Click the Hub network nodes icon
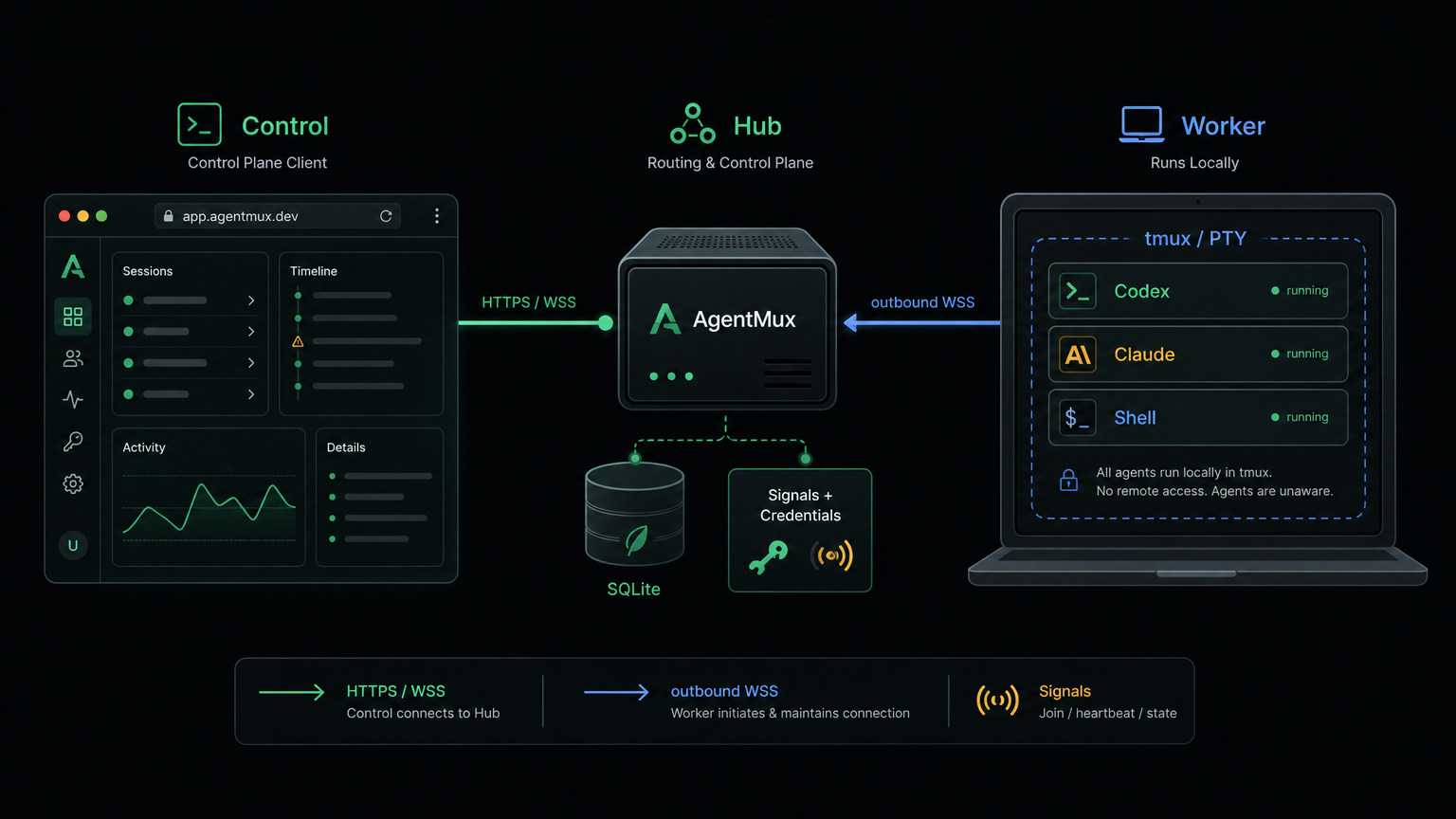The width and height of the screenshot is (1456, 819). tap(693, 124)
